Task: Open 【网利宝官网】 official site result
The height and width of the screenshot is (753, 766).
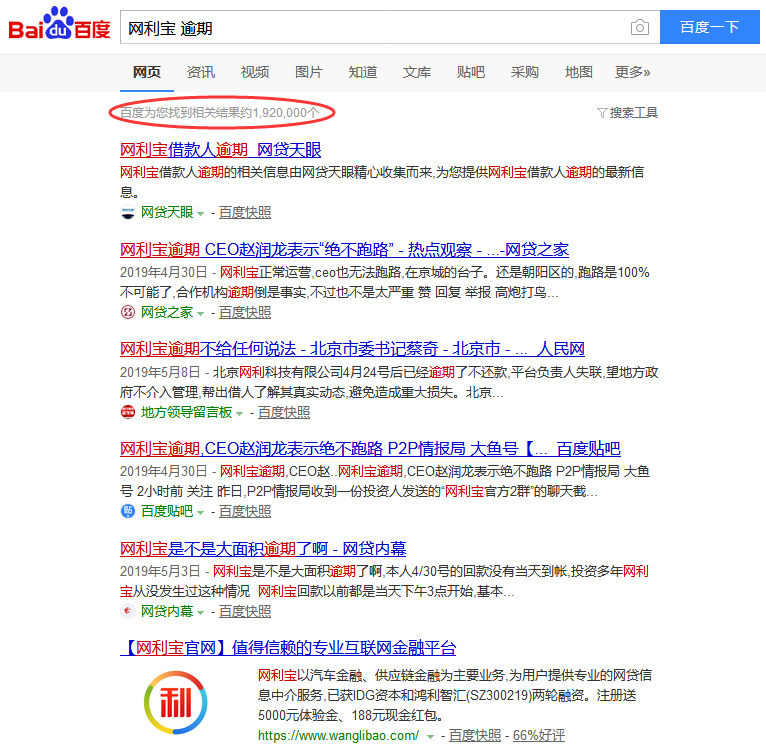Action: (x=288, y=648)
